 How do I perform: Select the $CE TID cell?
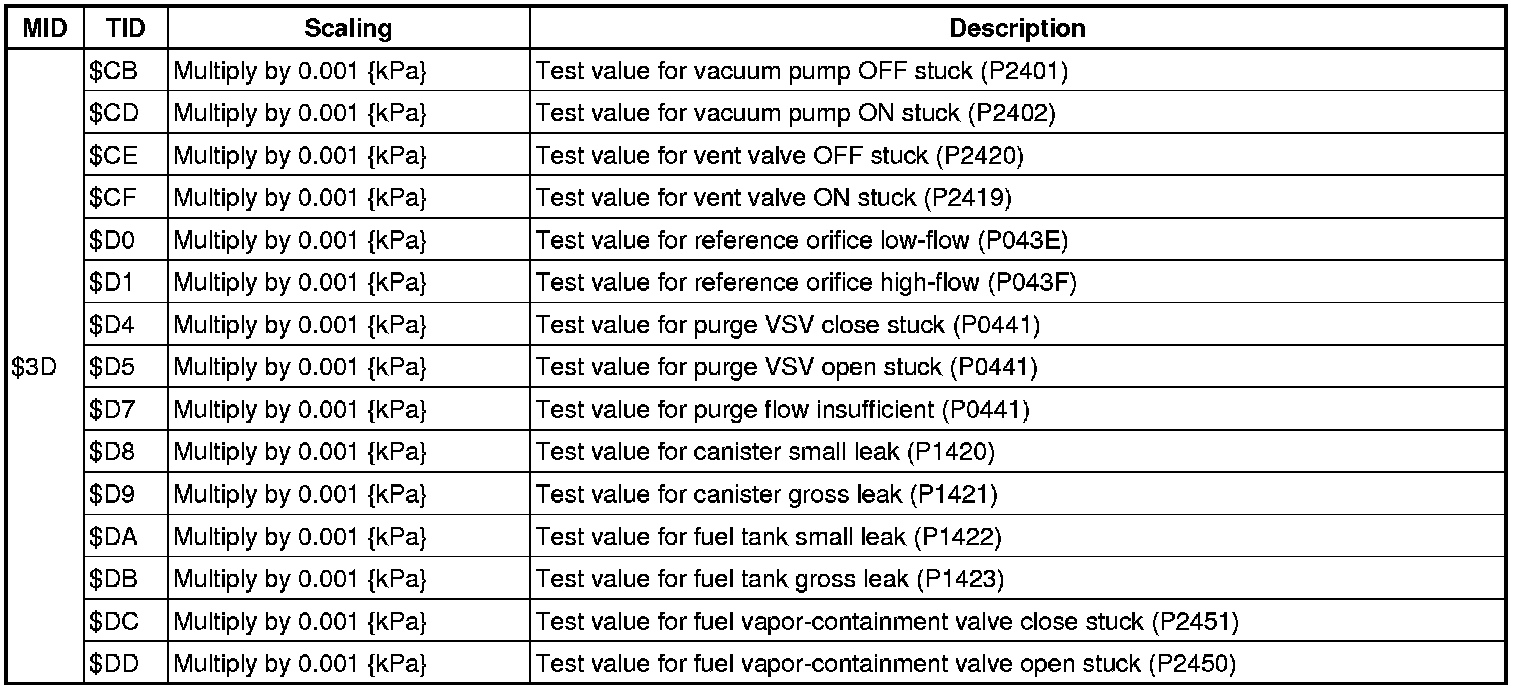(x=112, y=156)
